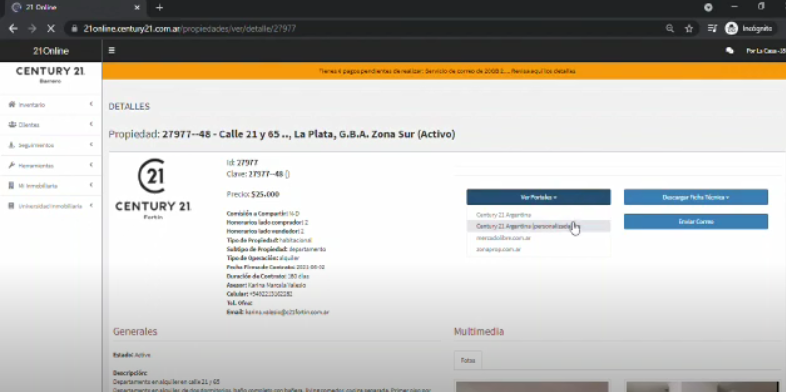Click the Enviar Correo button
786x392 pixels.
pos(696,222)
